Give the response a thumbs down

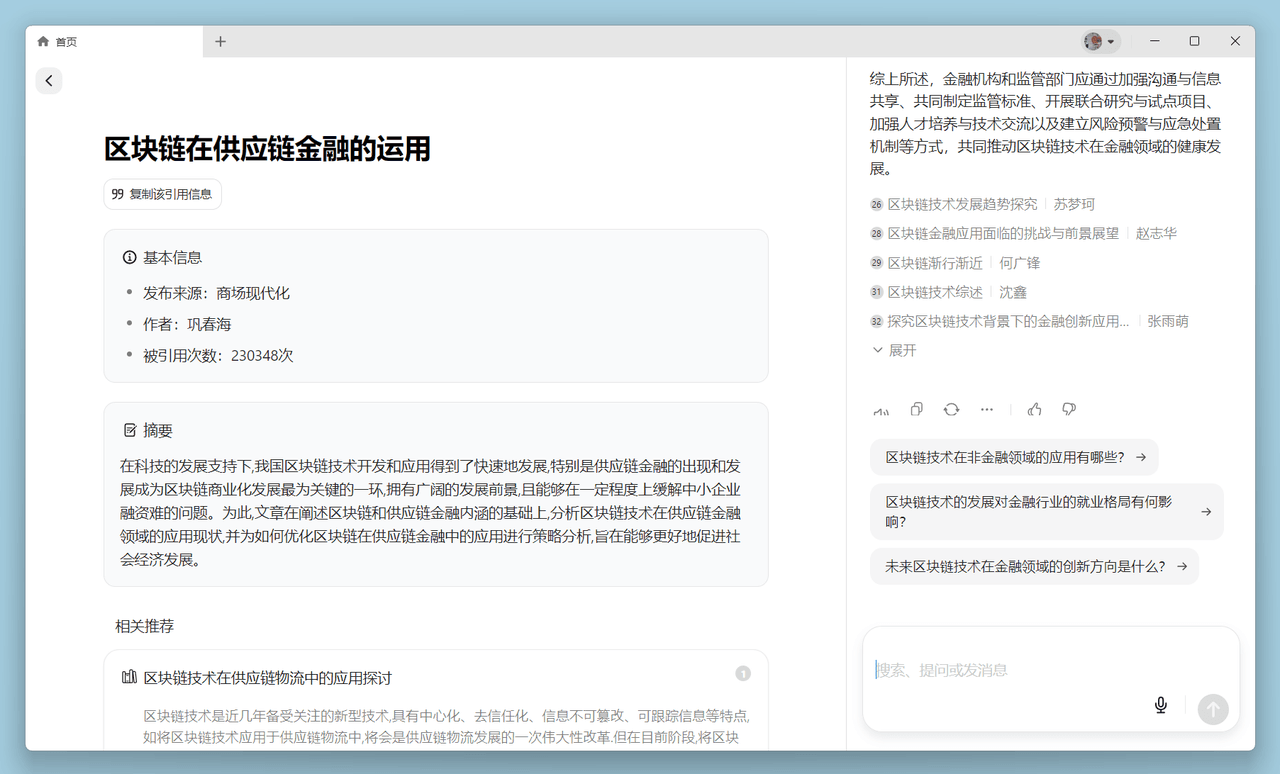[1068, 409]
